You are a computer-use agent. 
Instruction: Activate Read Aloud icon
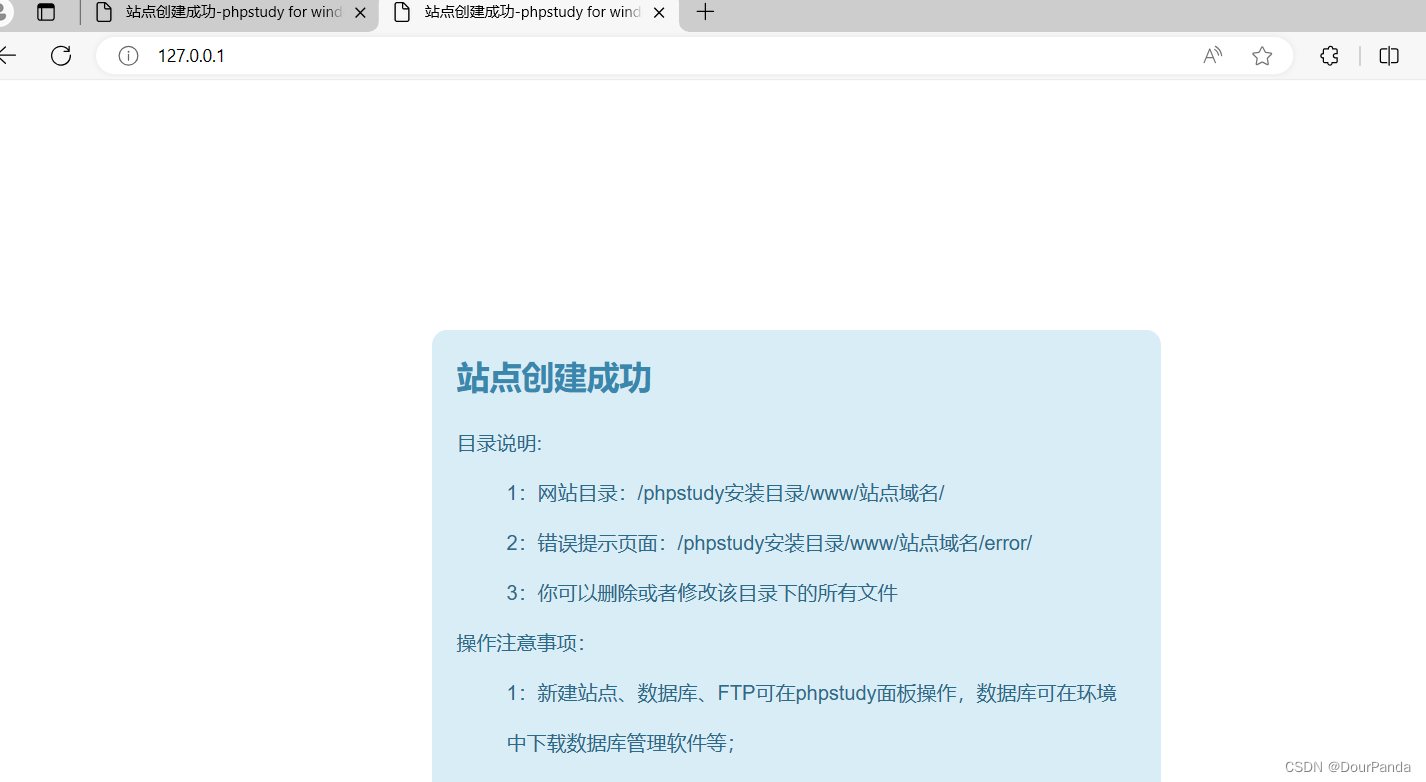click(x=1212, y=56)
